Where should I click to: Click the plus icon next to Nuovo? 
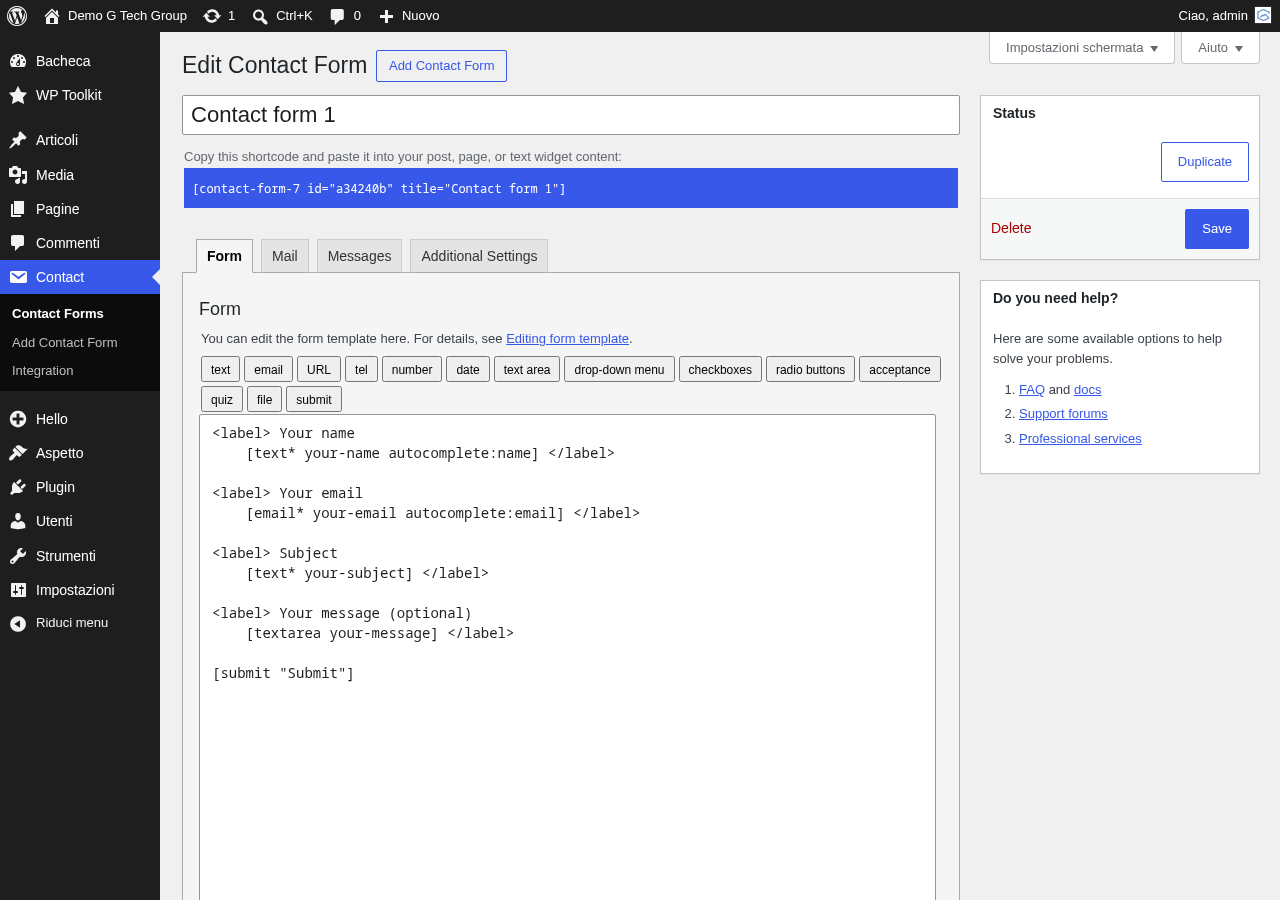[386, 16]
